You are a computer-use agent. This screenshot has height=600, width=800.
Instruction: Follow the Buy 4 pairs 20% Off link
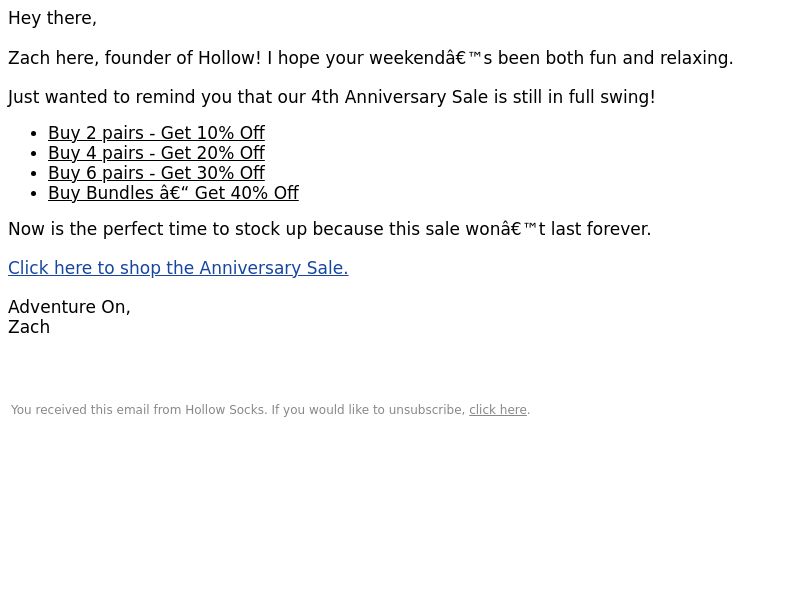point(156,153)
